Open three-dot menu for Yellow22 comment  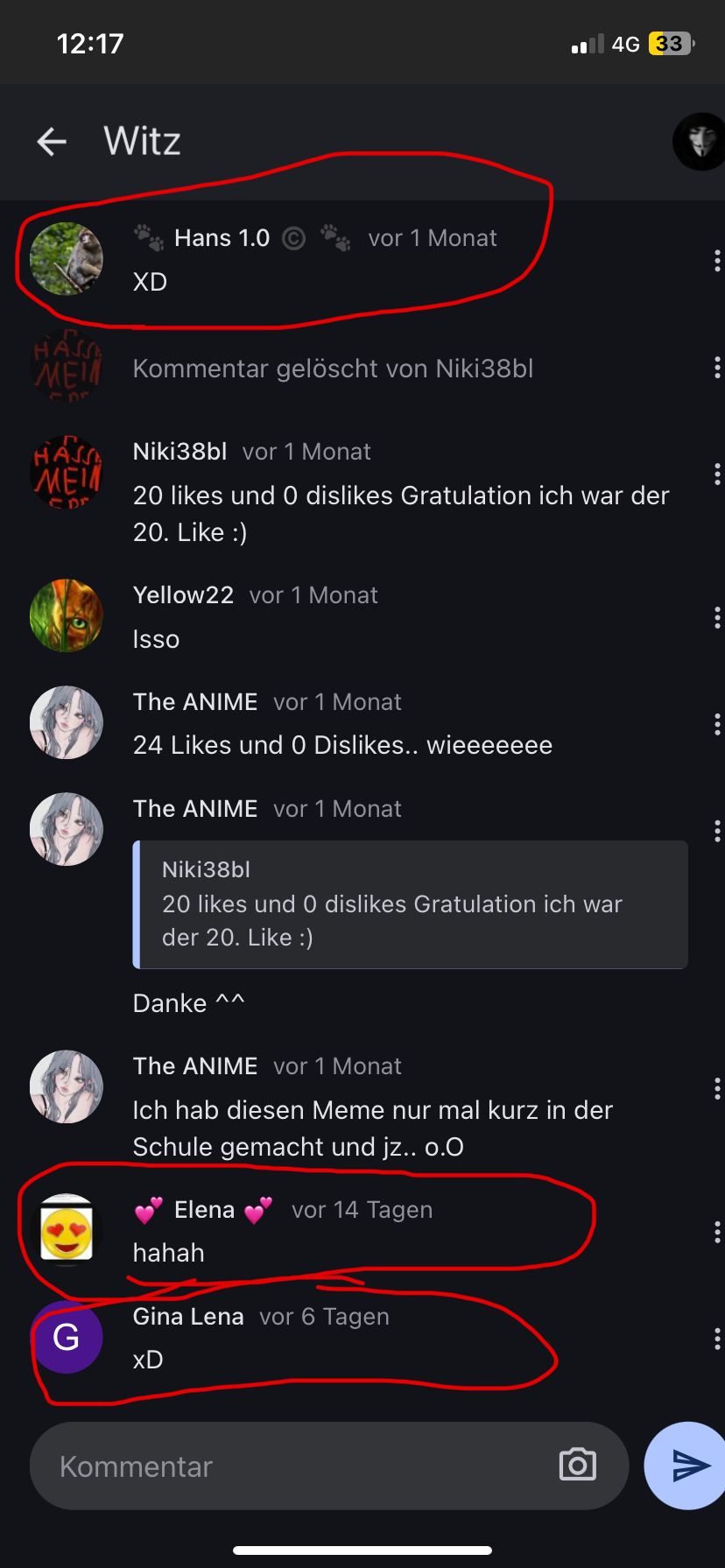pyautogui.click(x=717, y=617)
